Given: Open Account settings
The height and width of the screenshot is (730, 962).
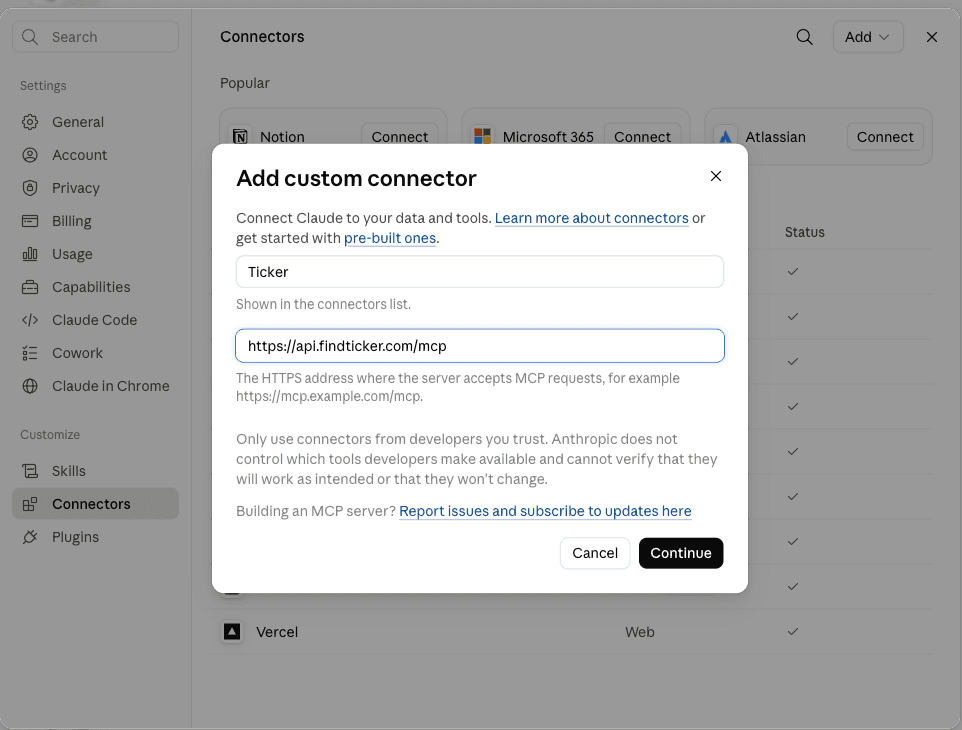Looking at the screenshot, I should tap(96, 155).
